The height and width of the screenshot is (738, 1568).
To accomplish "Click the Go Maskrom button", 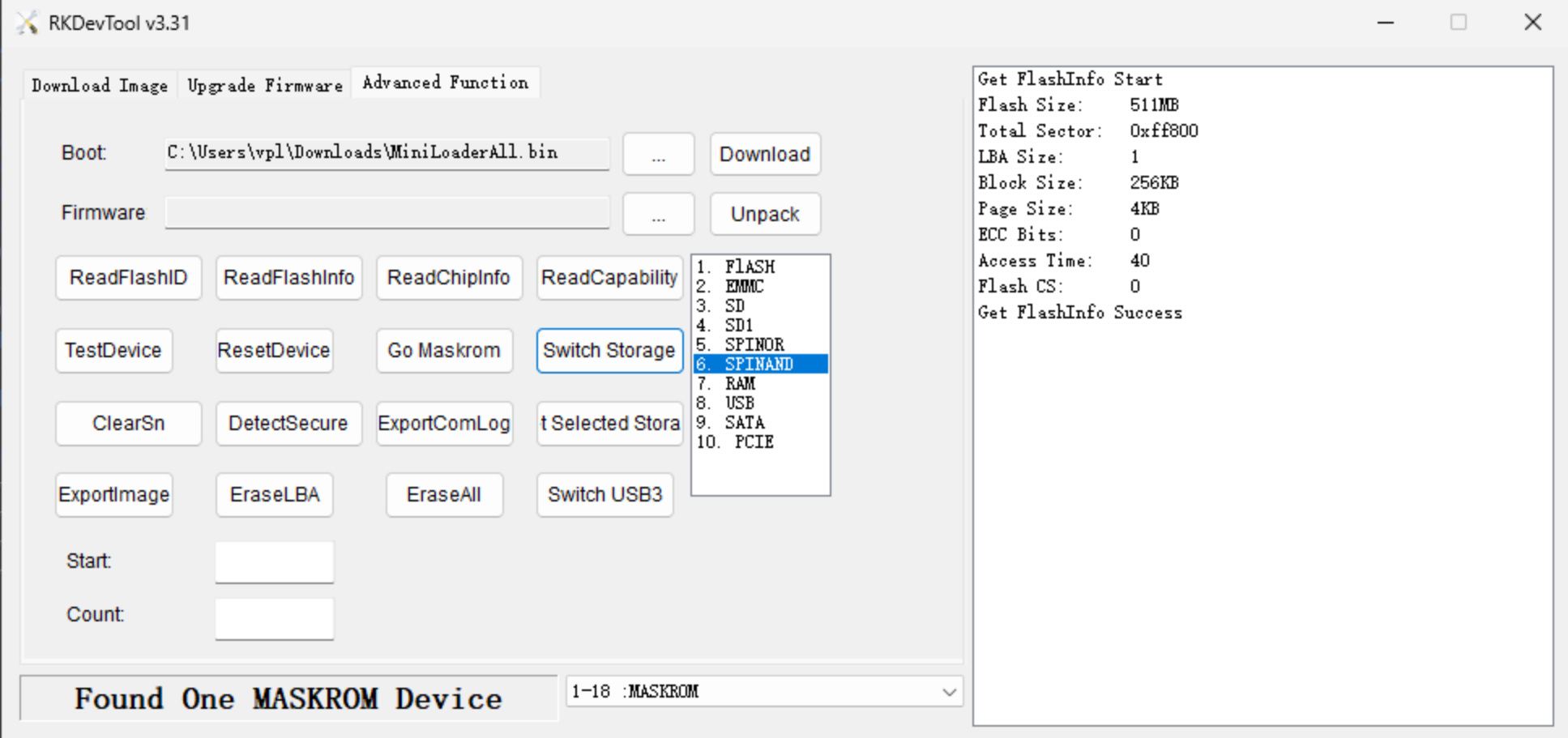I will pos(444,351).
